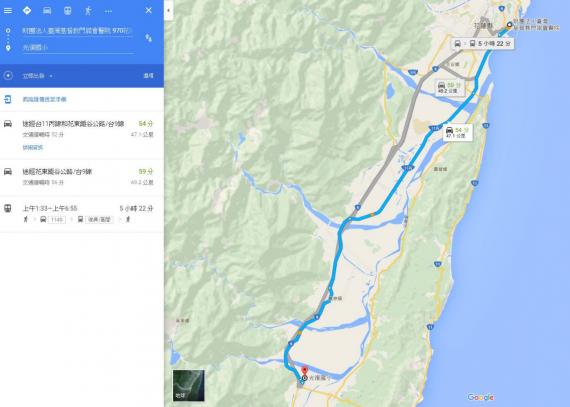Select the 59 minute Route 9 option

coord(82,177)
